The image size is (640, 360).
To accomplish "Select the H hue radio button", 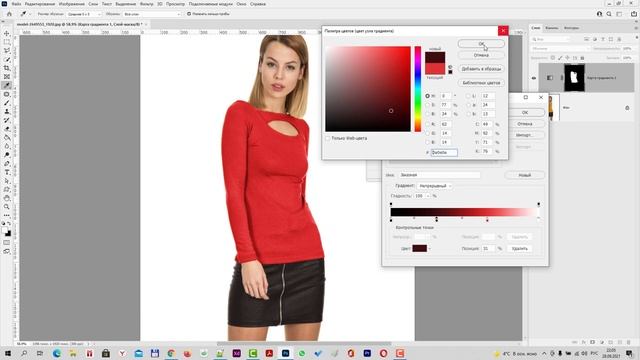I will coord(427,96).
